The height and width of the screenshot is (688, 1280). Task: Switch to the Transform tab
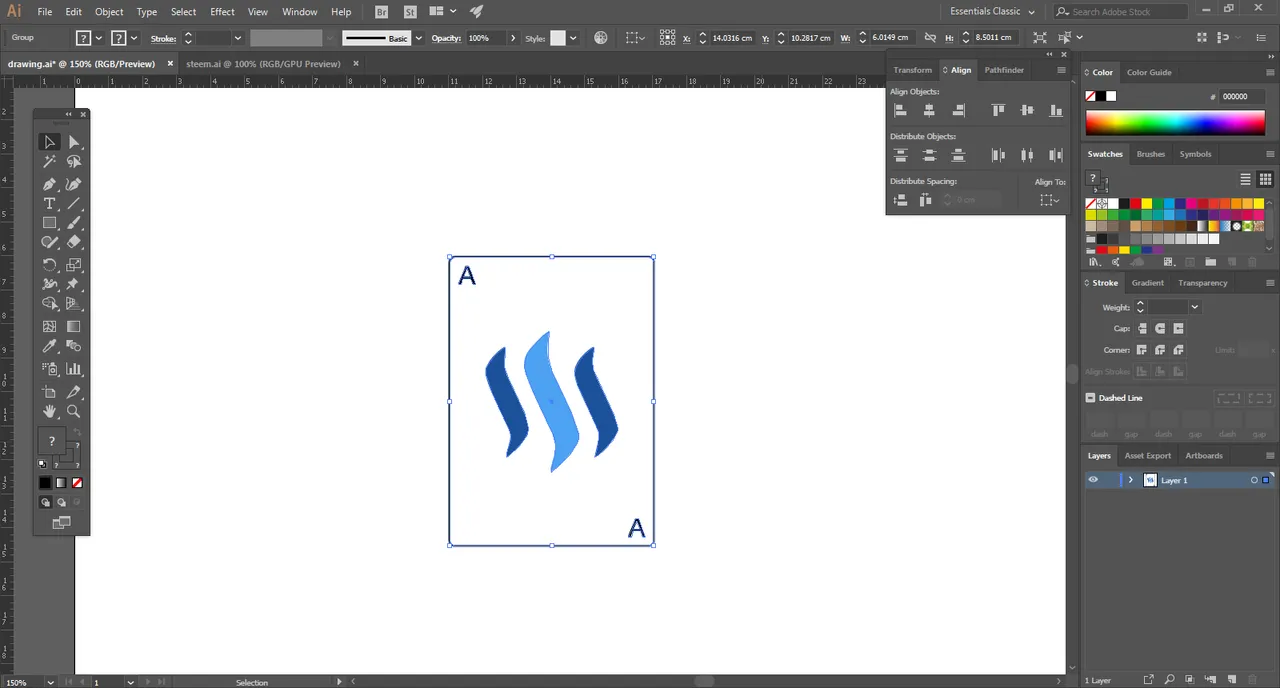click(912, 70)
